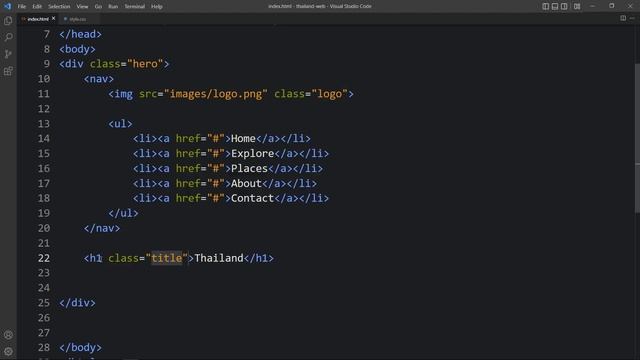Close the VS Code window
Screen dimensions: 640x360
pos(630,6)
